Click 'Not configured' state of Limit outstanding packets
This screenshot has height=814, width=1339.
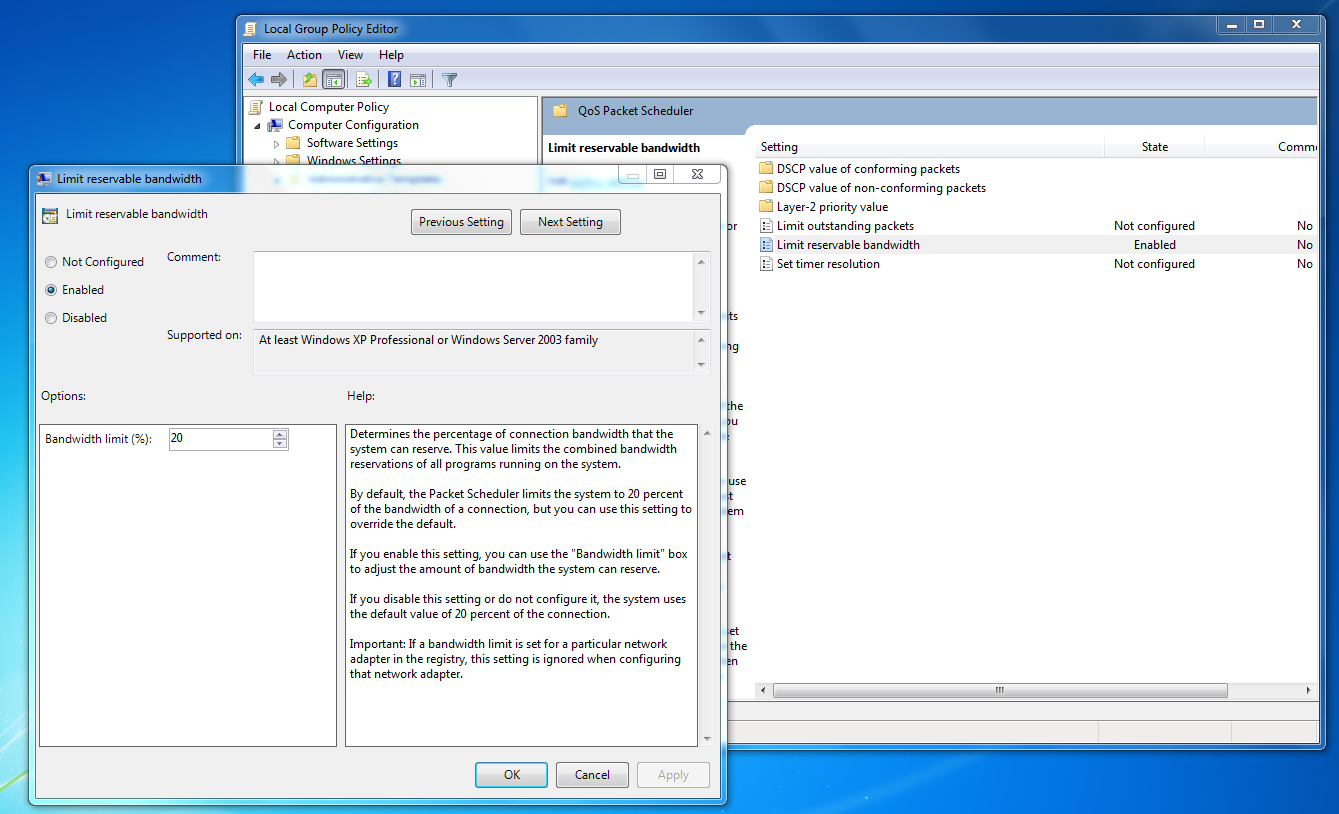tap(1154, 226)
